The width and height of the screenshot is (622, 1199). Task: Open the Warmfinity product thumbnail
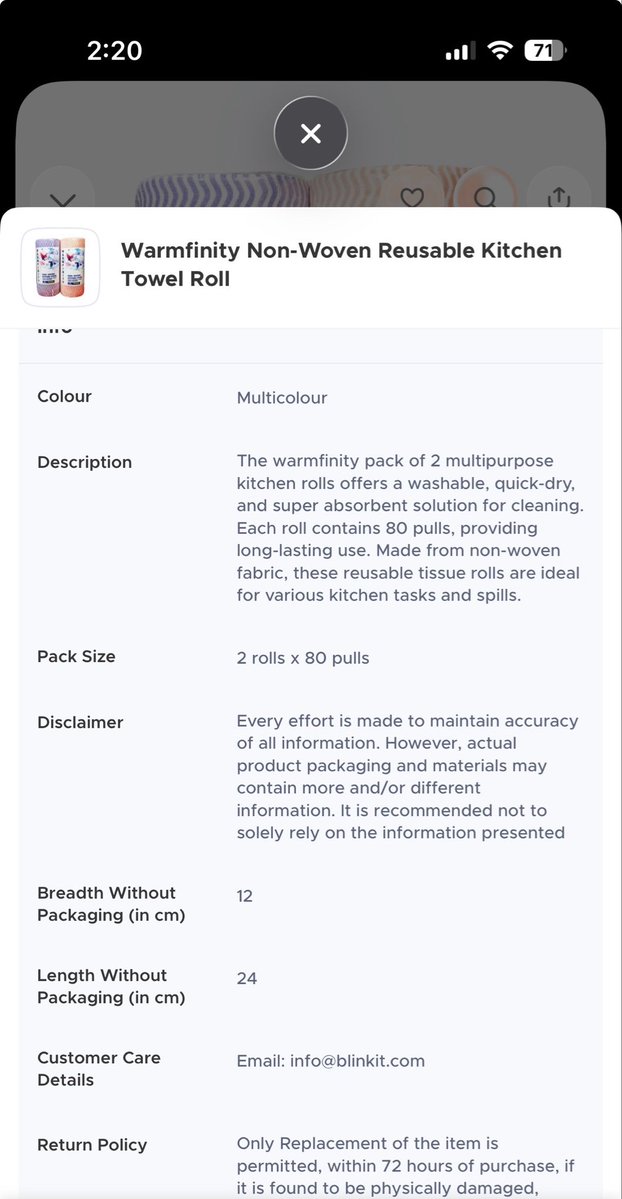60,267
